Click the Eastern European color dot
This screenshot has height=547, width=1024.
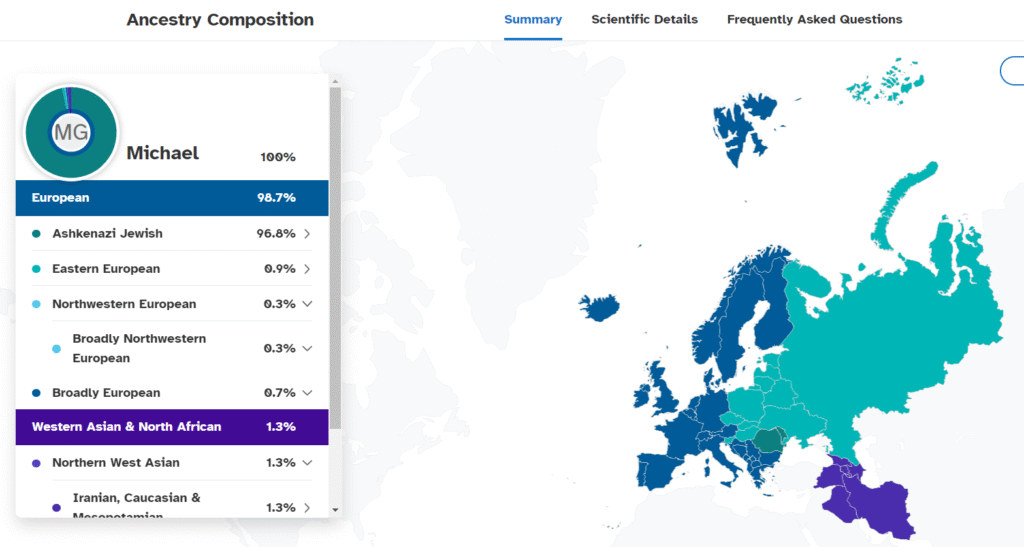click(x=37, y=269)
